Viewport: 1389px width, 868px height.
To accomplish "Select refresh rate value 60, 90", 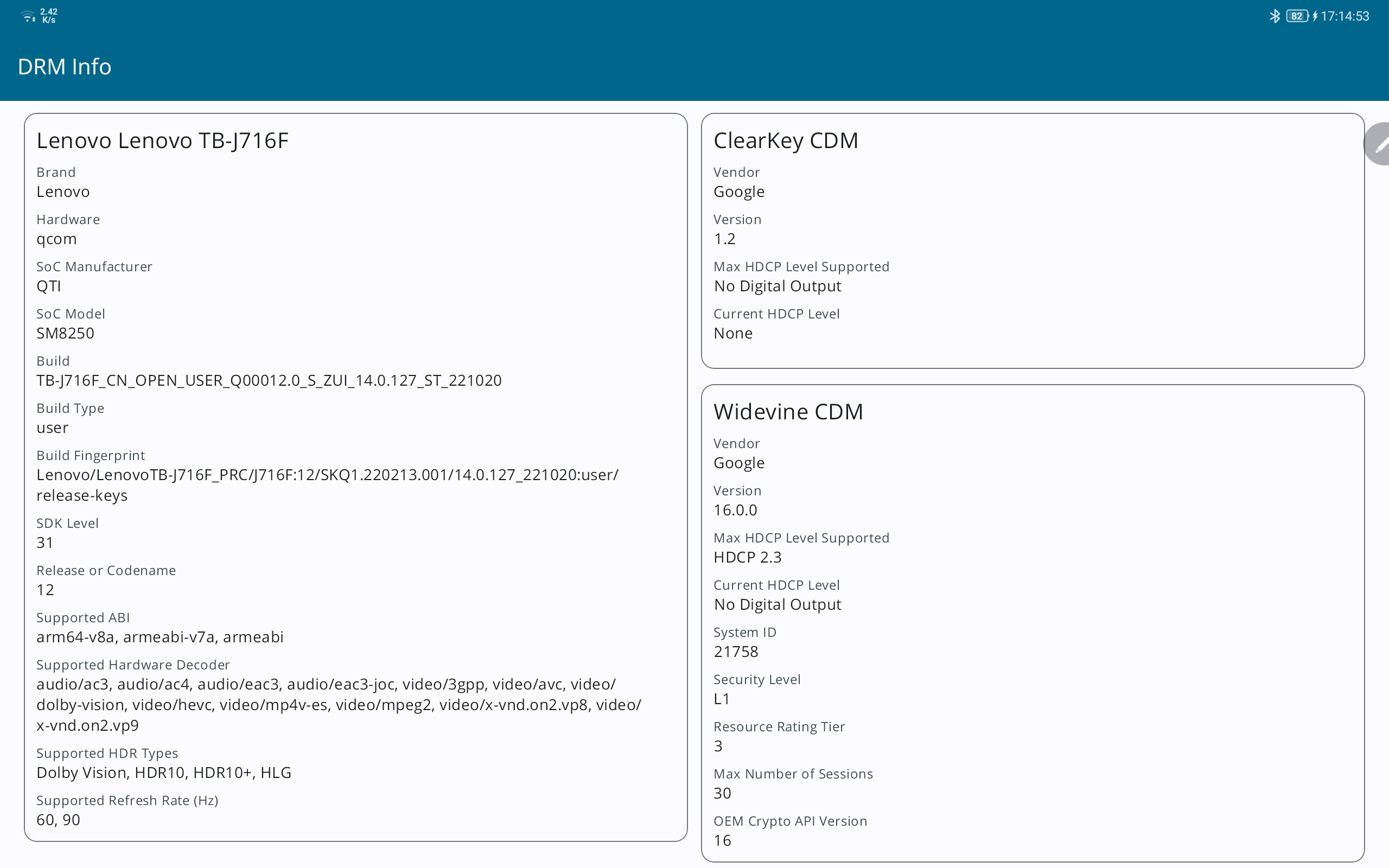I will pos(58,820).
